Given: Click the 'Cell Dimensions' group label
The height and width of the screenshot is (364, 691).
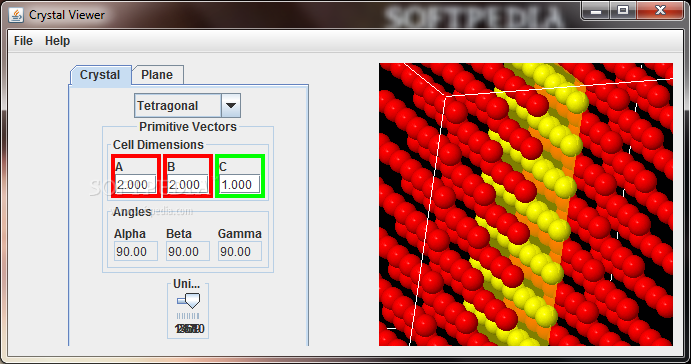Looking at the screenshot, I should [x=158, y=145].
